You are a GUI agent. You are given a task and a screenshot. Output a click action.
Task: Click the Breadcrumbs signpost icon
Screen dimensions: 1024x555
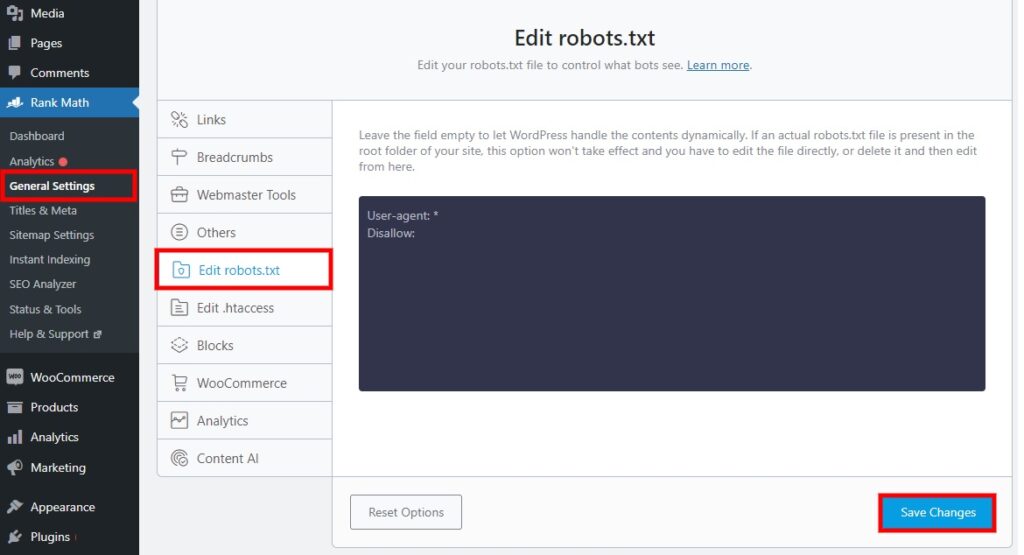(x=179, y=157)
